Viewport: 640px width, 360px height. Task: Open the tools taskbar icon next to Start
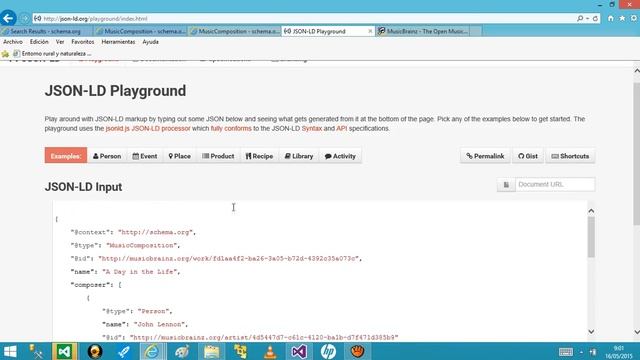36,351
